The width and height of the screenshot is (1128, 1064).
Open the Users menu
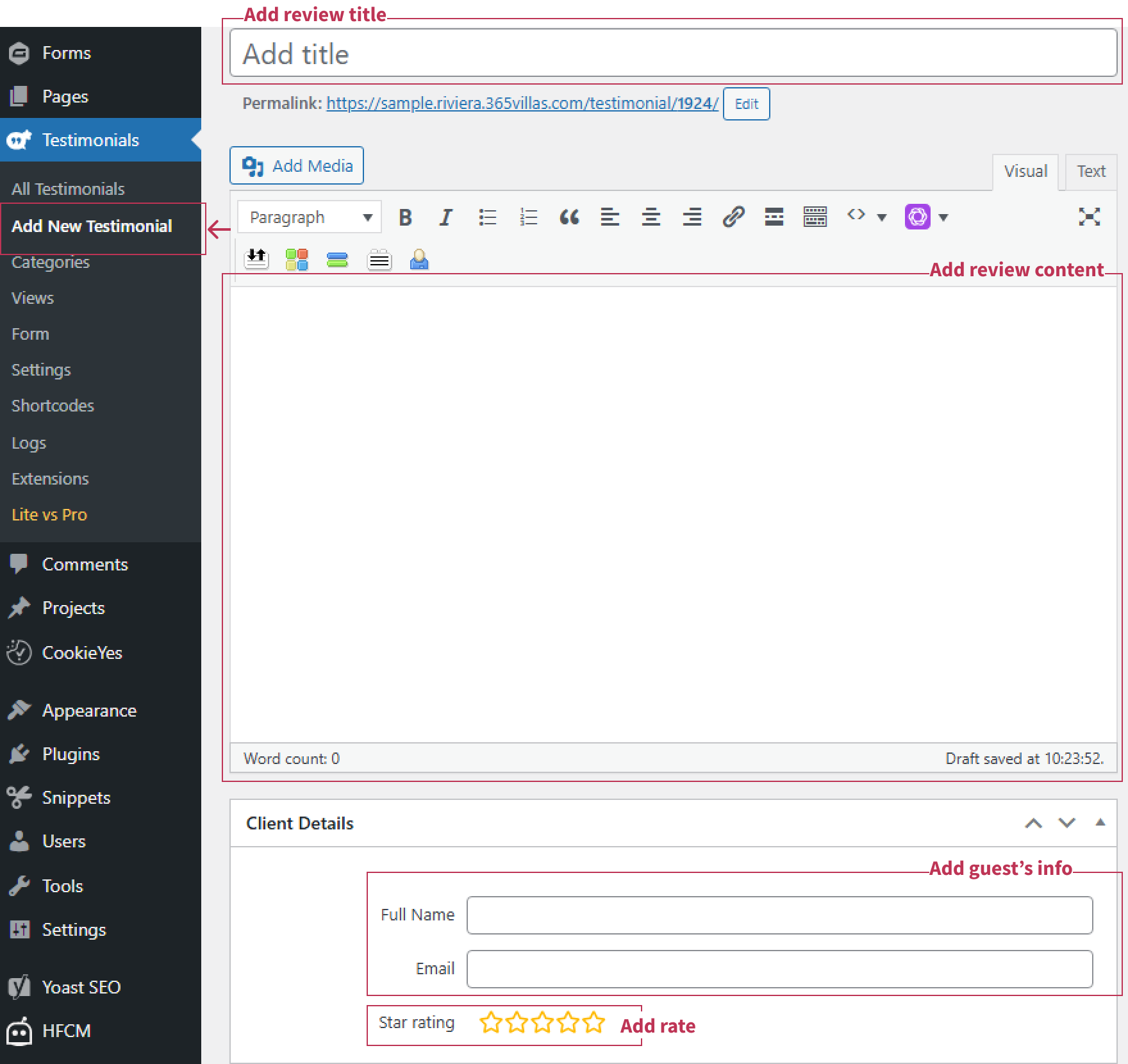click(101, 841)
